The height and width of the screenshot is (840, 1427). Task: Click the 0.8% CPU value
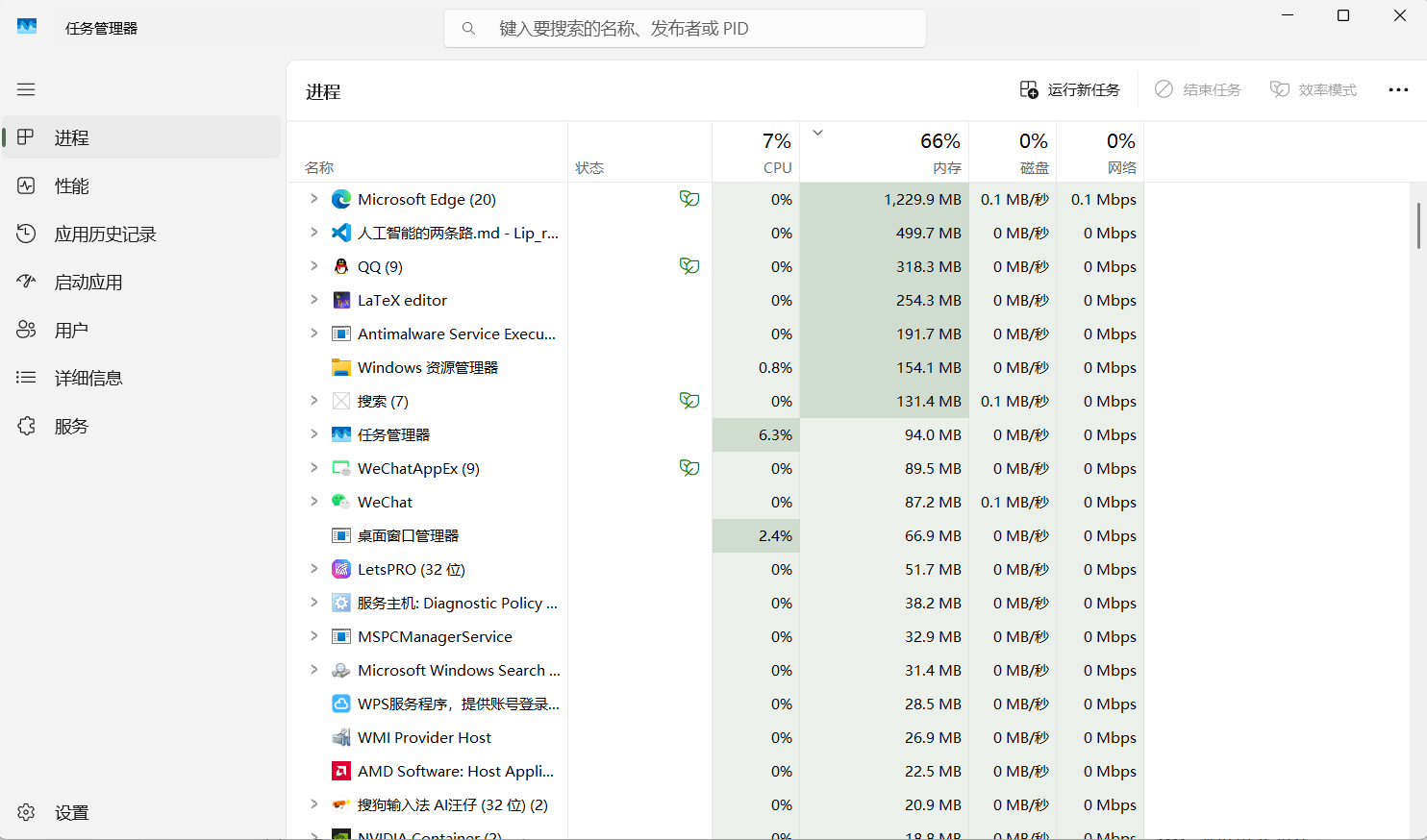(775, 367)
